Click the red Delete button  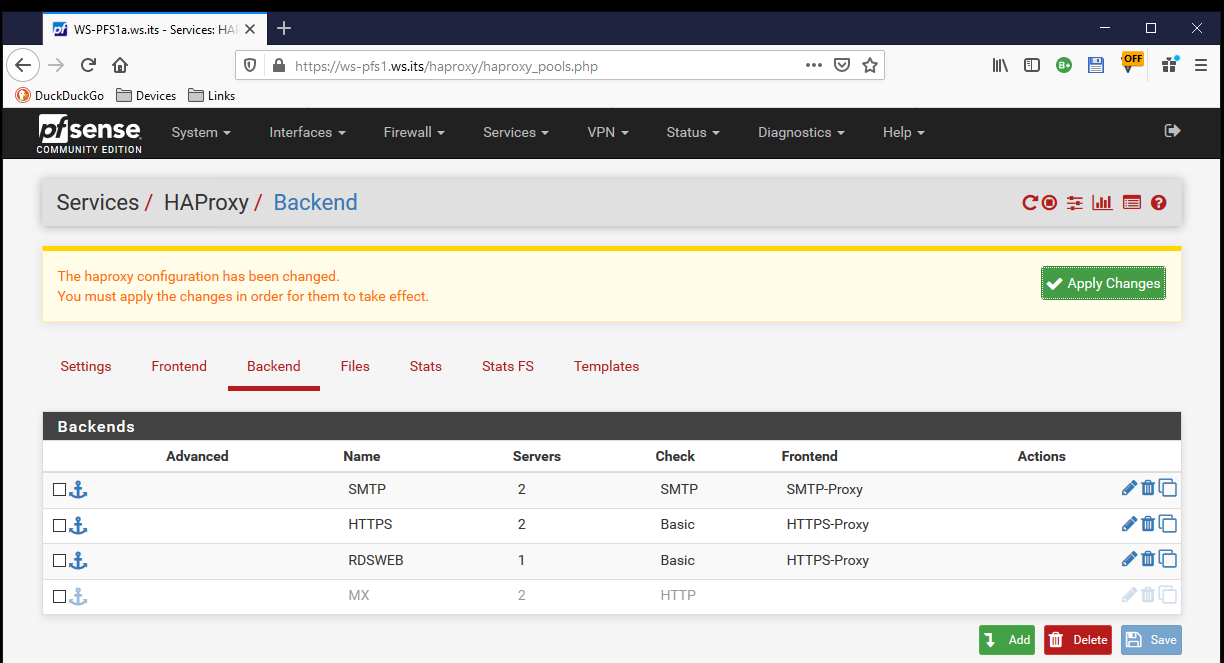pos(1078,640)
